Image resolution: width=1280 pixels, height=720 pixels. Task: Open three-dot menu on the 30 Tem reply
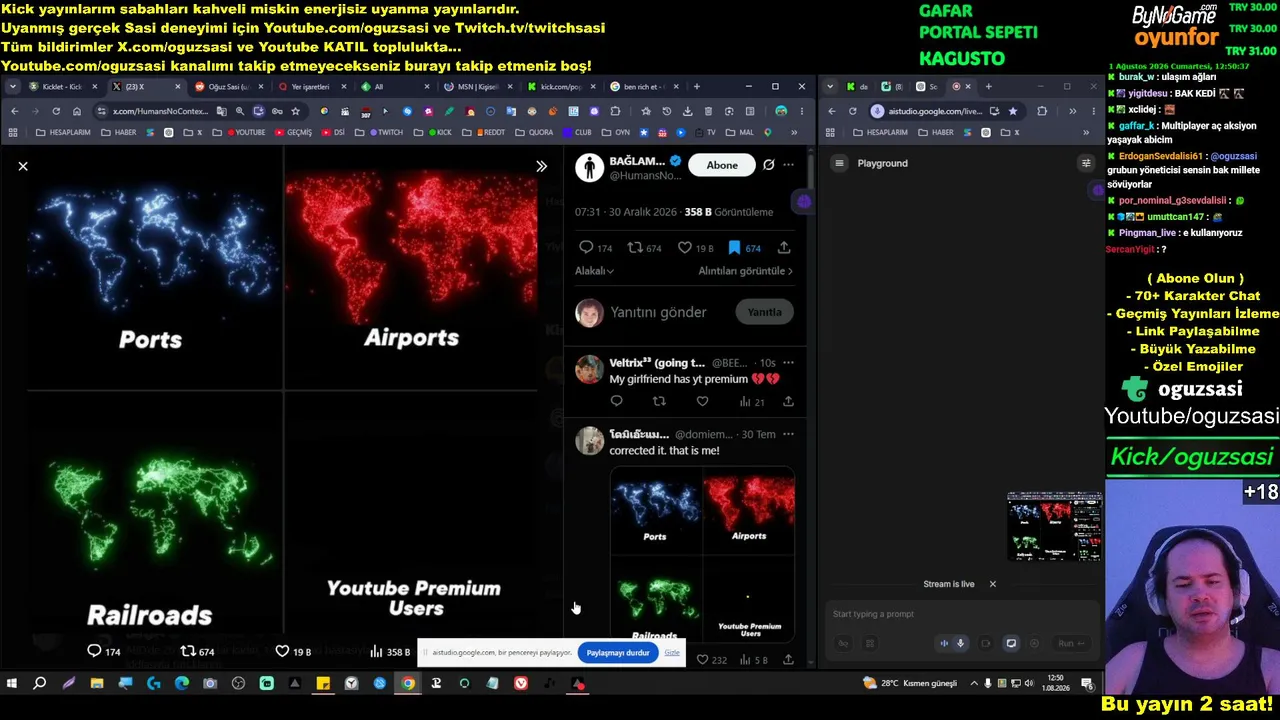coord(788,434)
